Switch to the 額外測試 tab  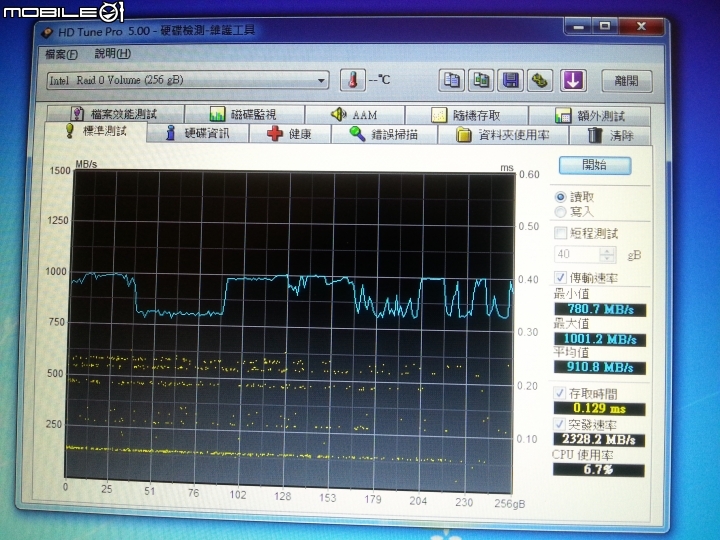(x=590, y=116)
